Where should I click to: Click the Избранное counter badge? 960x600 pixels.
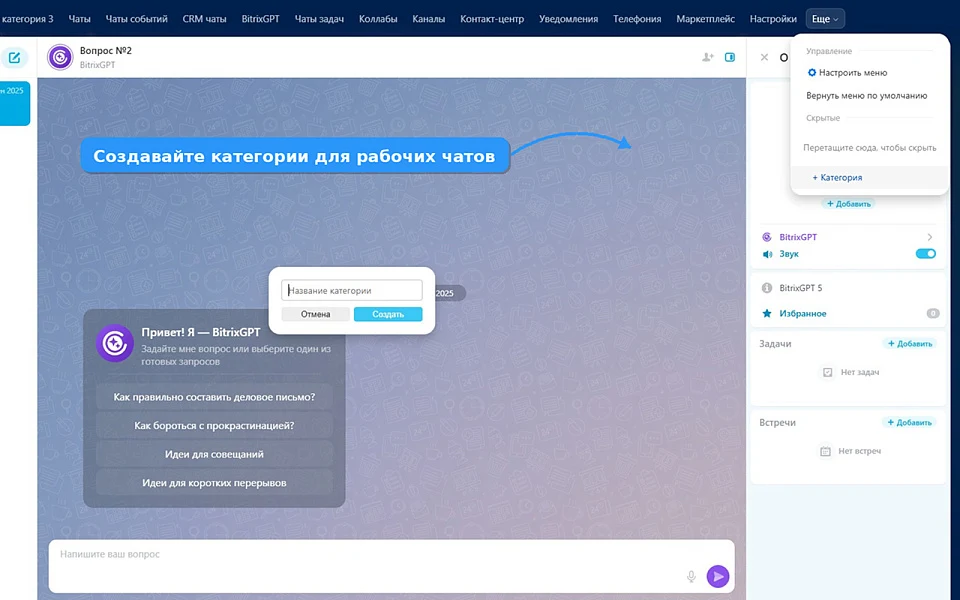pyautogui.click(x=932, y=313)
